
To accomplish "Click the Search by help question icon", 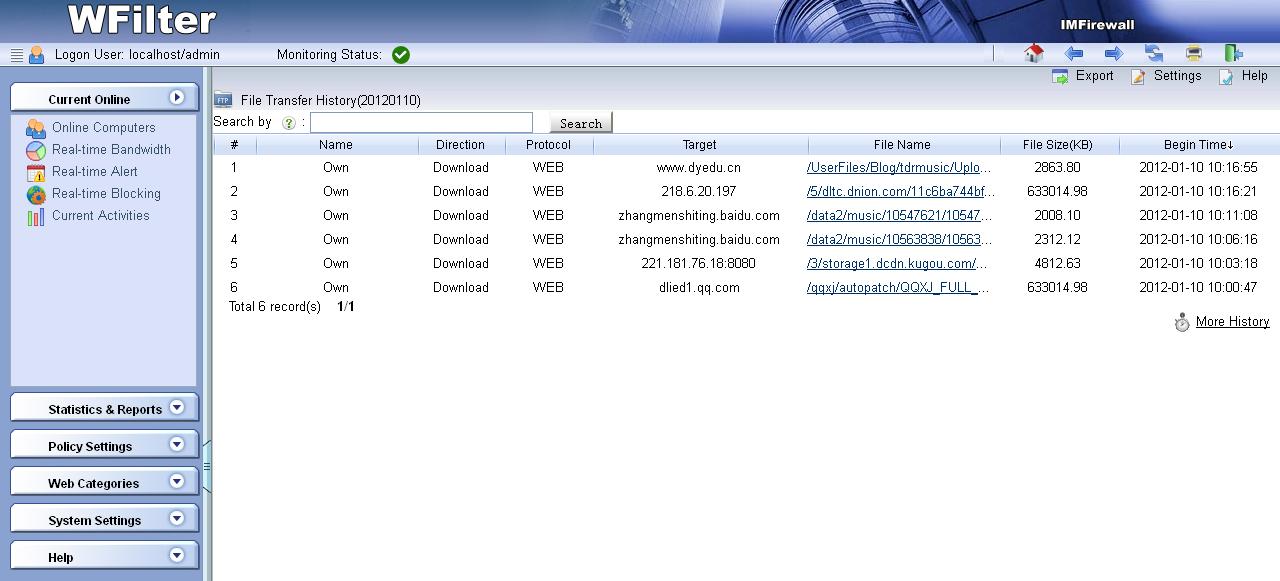I will [x=289, y=123].
